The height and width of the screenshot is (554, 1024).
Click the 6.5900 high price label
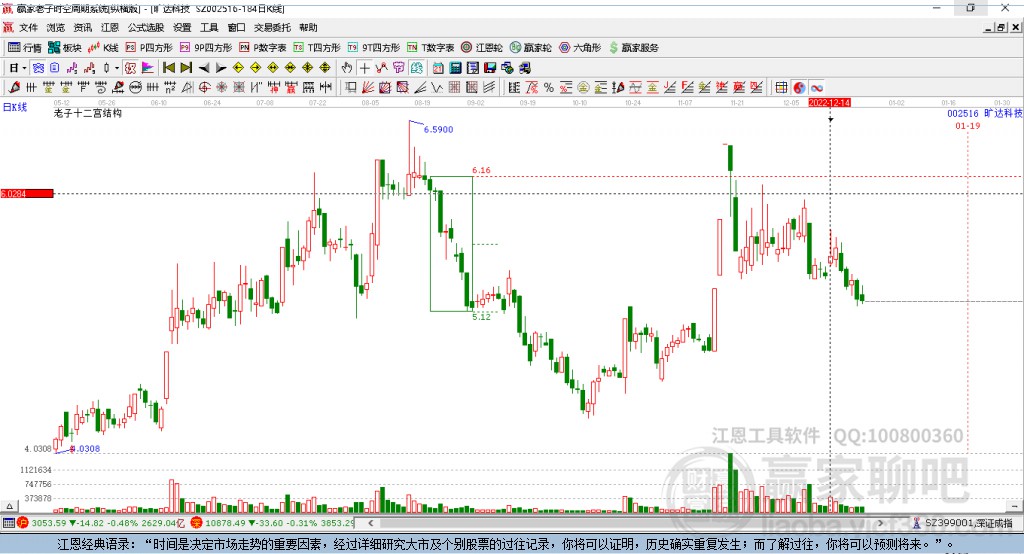point(438,129)
